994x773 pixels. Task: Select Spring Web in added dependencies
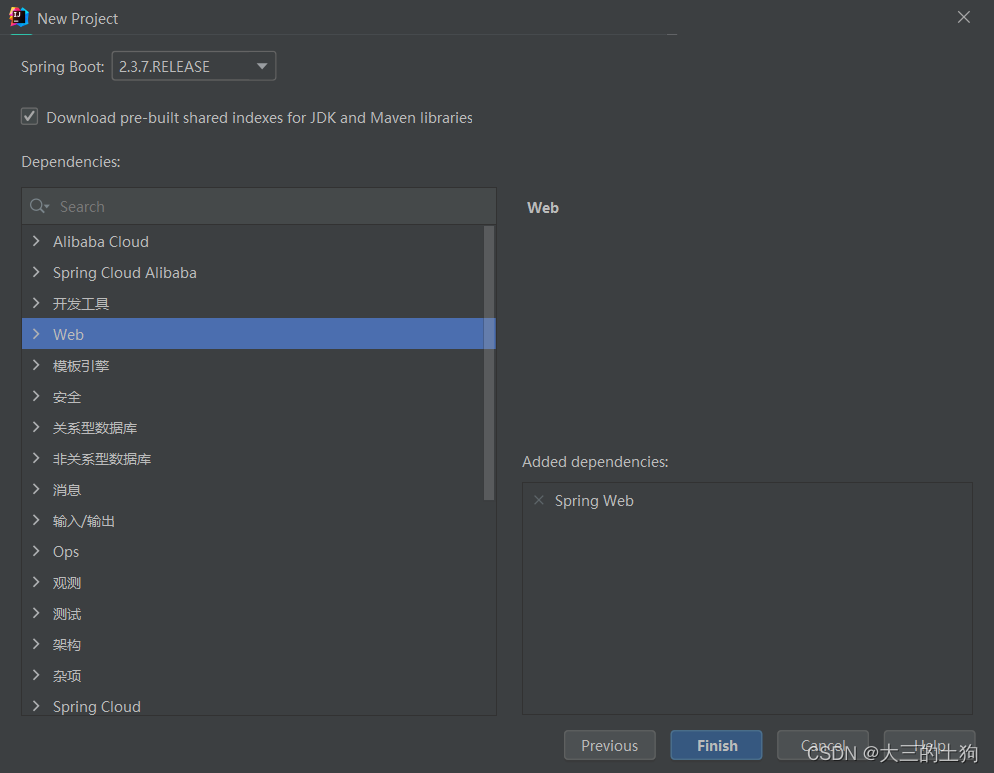pos(594,501)
